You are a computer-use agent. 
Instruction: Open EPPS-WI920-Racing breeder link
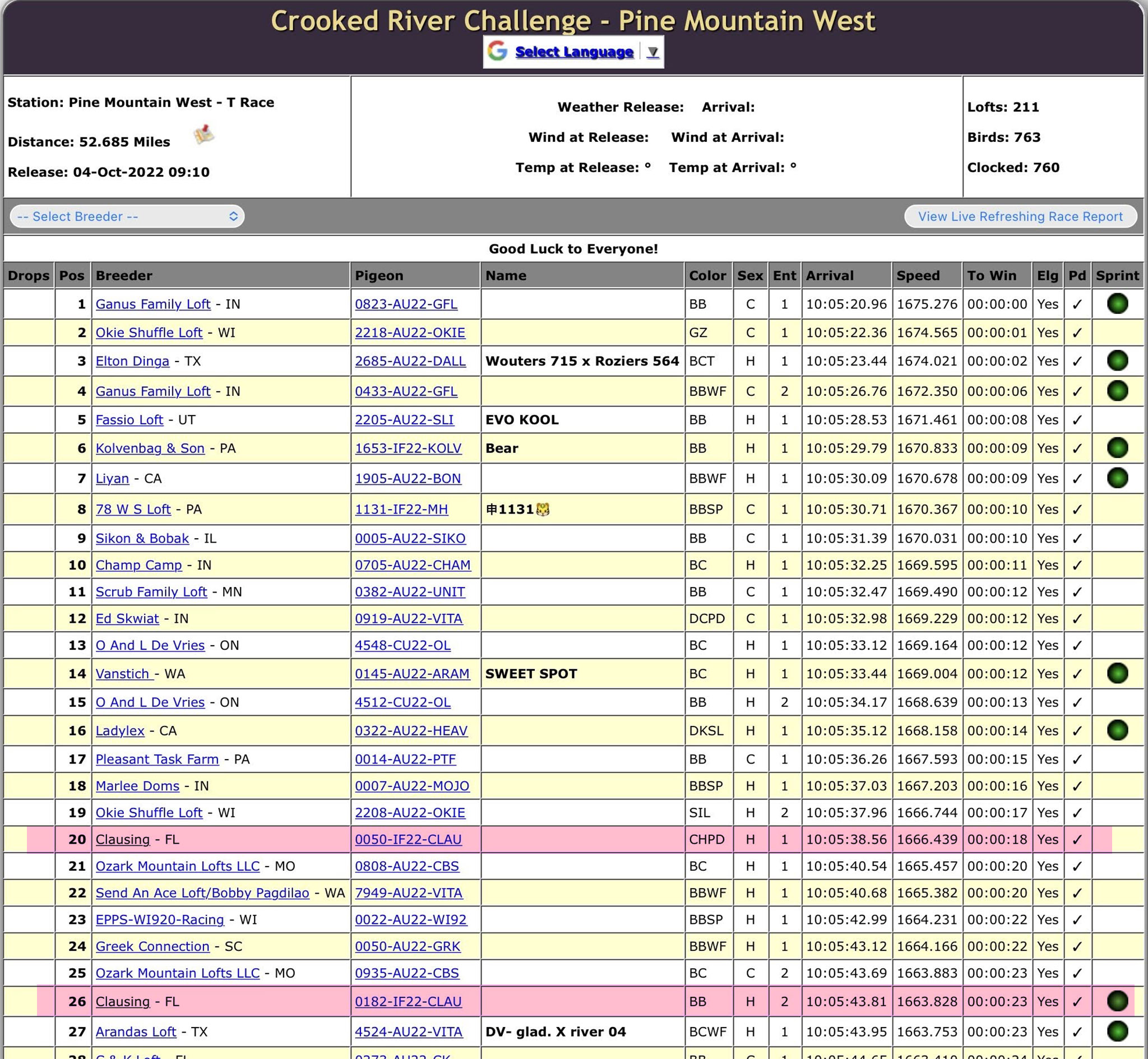(x=160, y=920)
